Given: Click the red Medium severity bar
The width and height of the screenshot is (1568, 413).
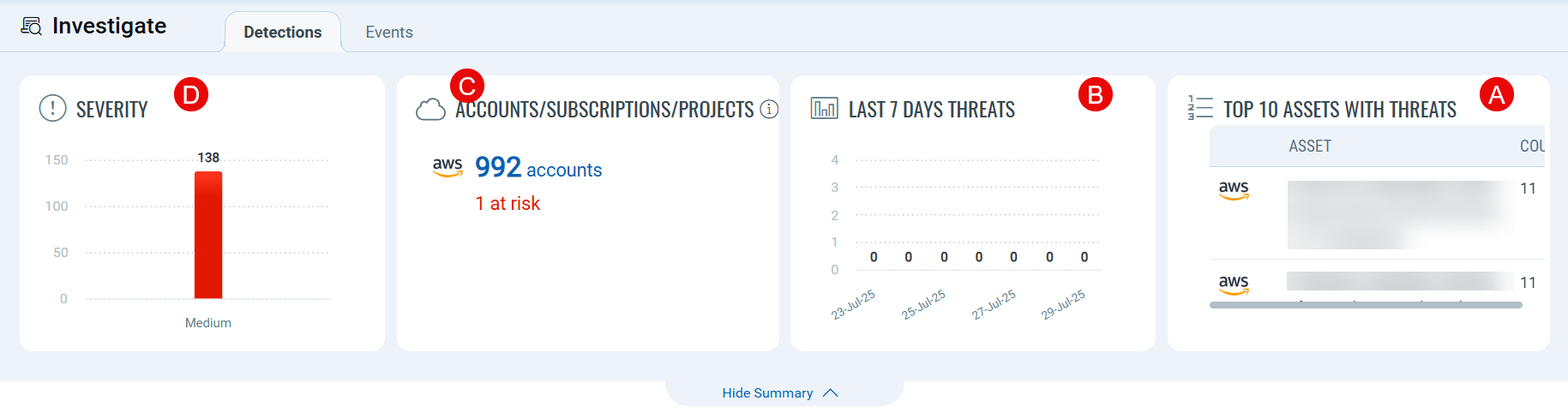Looking at the screenshot, I should click(x=208, y=235).
